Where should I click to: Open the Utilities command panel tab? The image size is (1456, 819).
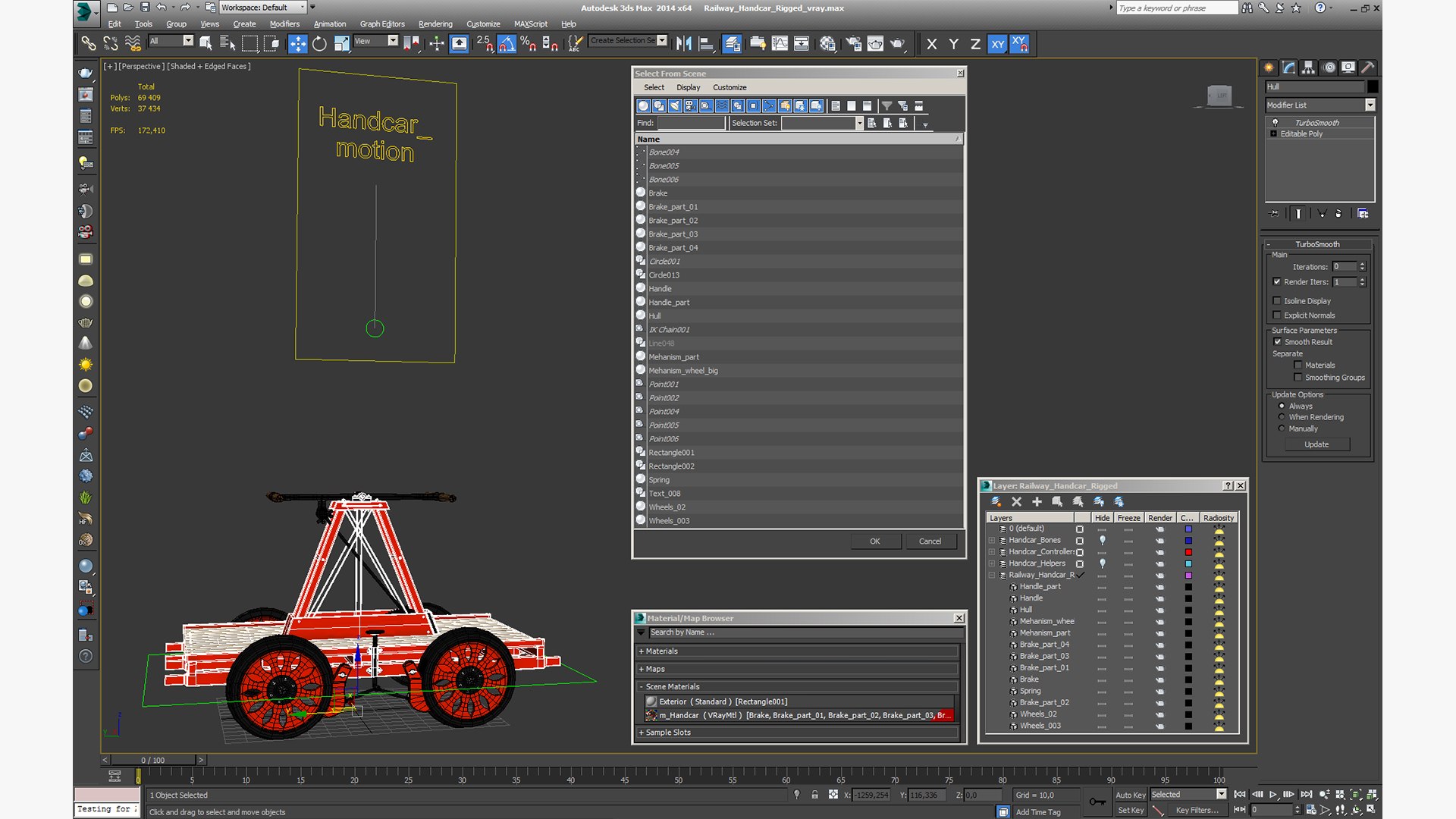(x=1368, y=67)
